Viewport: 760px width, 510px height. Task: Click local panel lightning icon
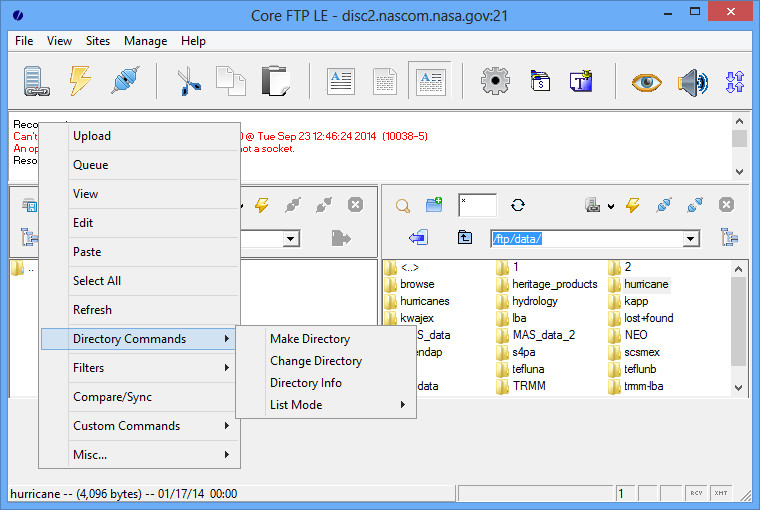click(262, 205)
